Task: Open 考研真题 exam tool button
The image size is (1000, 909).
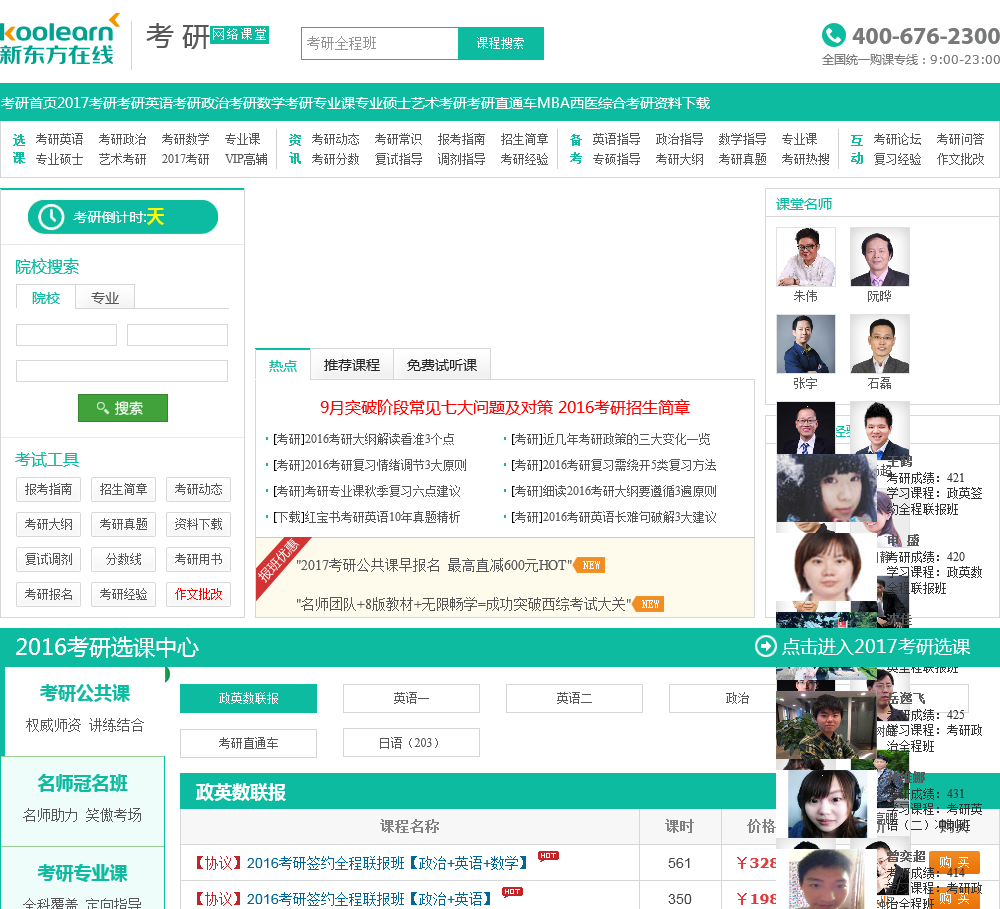Action: point(123,524)
